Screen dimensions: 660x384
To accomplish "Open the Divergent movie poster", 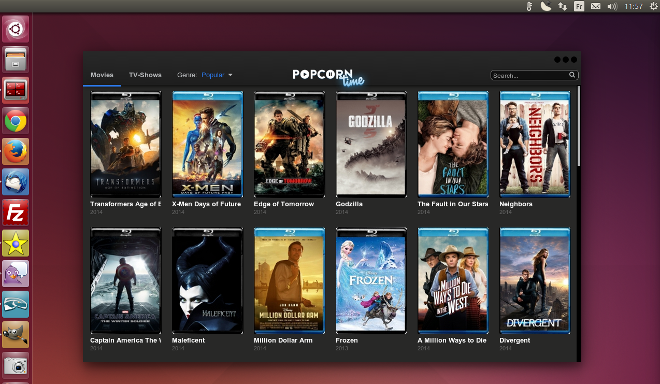I will (535, 281).
